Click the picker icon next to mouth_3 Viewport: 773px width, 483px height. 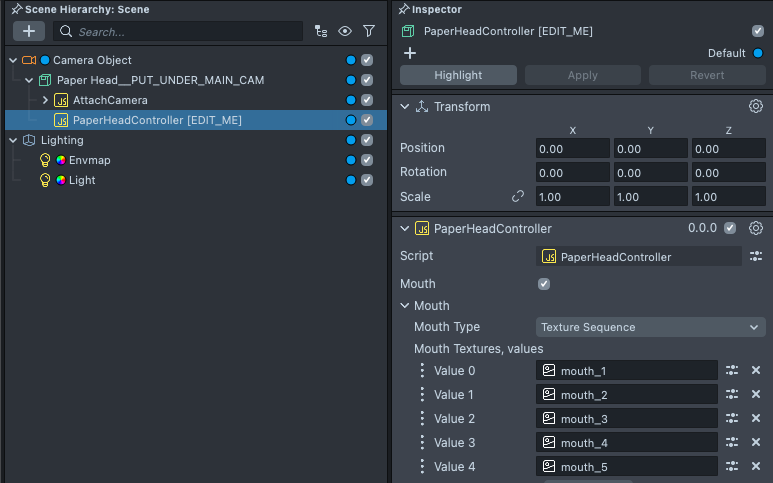732,419
